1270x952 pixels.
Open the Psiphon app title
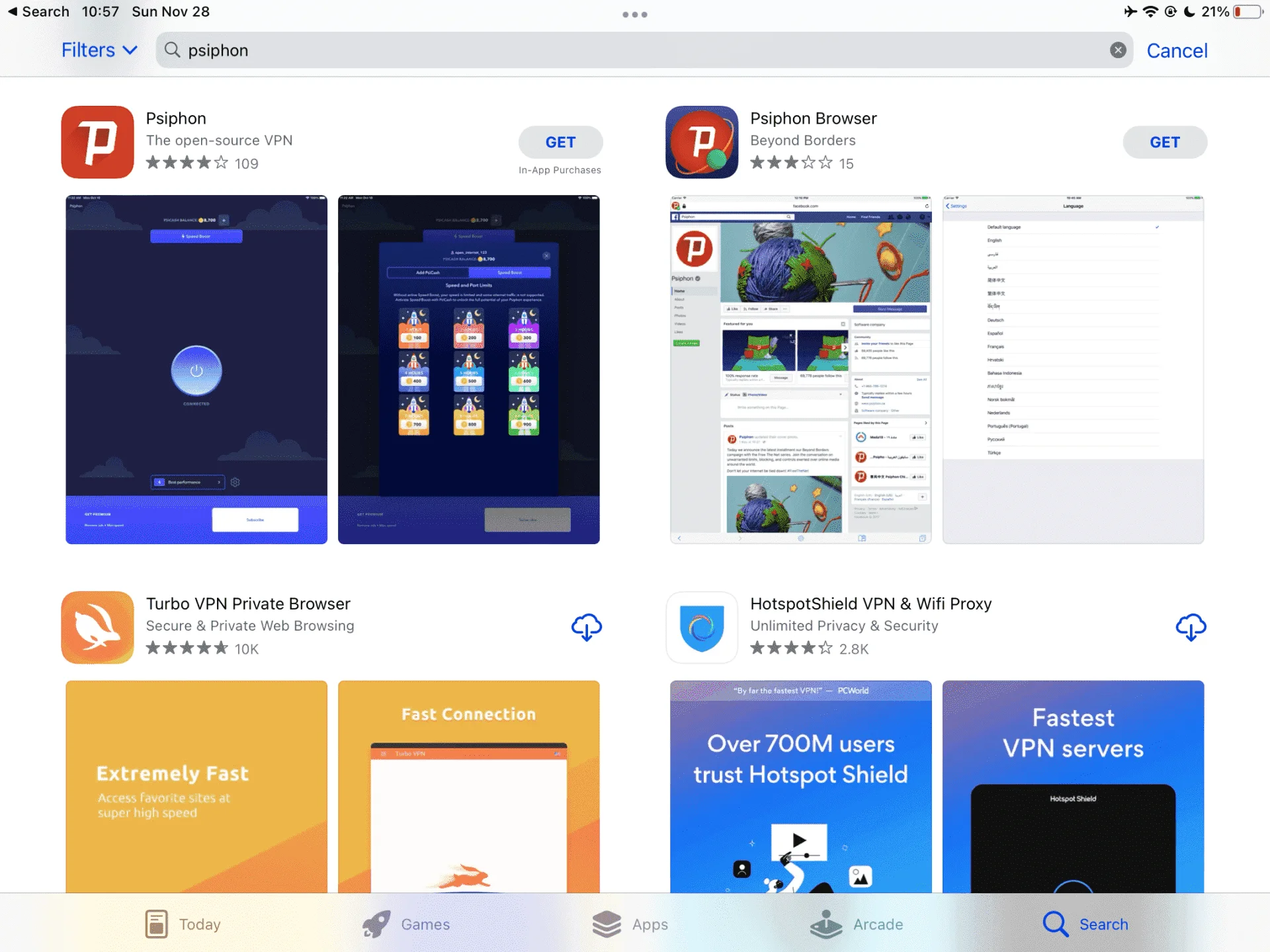pos(176,118)
